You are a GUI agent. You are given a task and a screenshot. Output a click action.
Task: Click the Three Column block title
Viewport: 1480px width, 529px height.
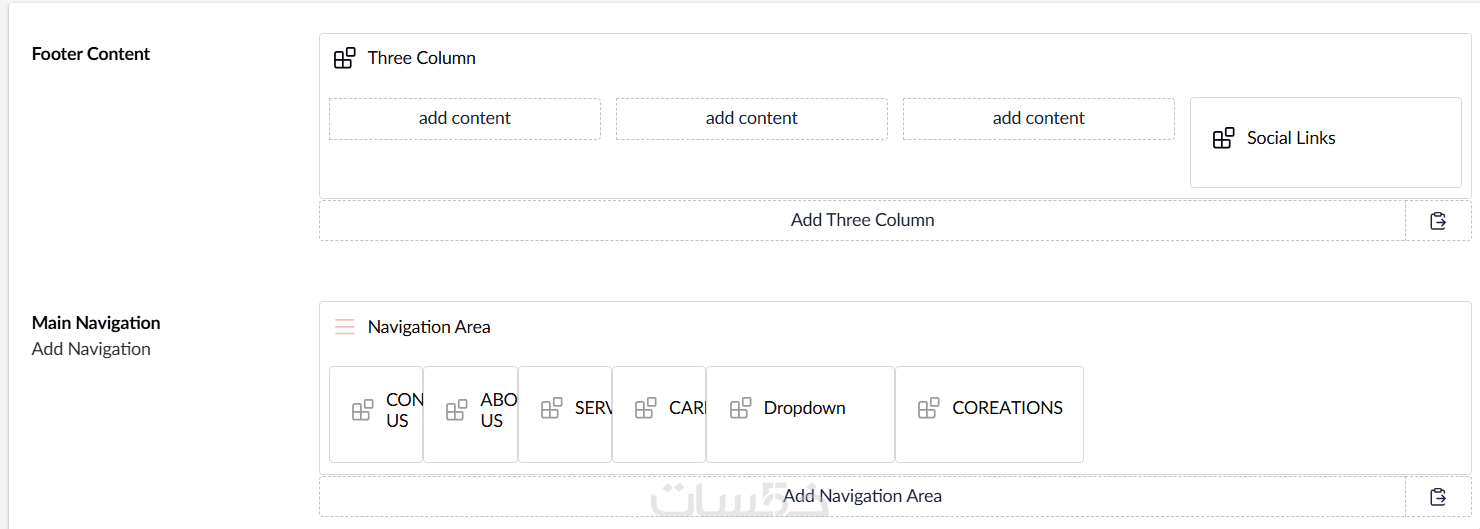click(x=422, y=58)
